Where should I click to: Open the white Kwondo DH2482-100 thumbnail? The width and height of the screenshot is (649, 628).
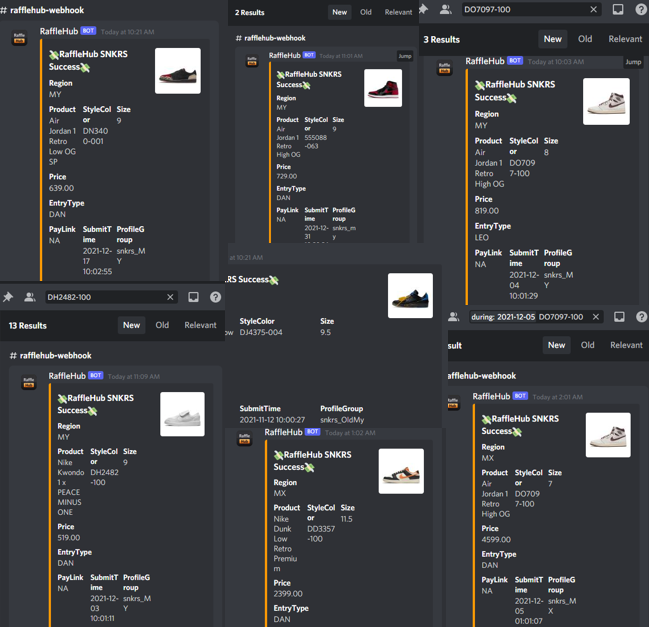click(182, 414)
